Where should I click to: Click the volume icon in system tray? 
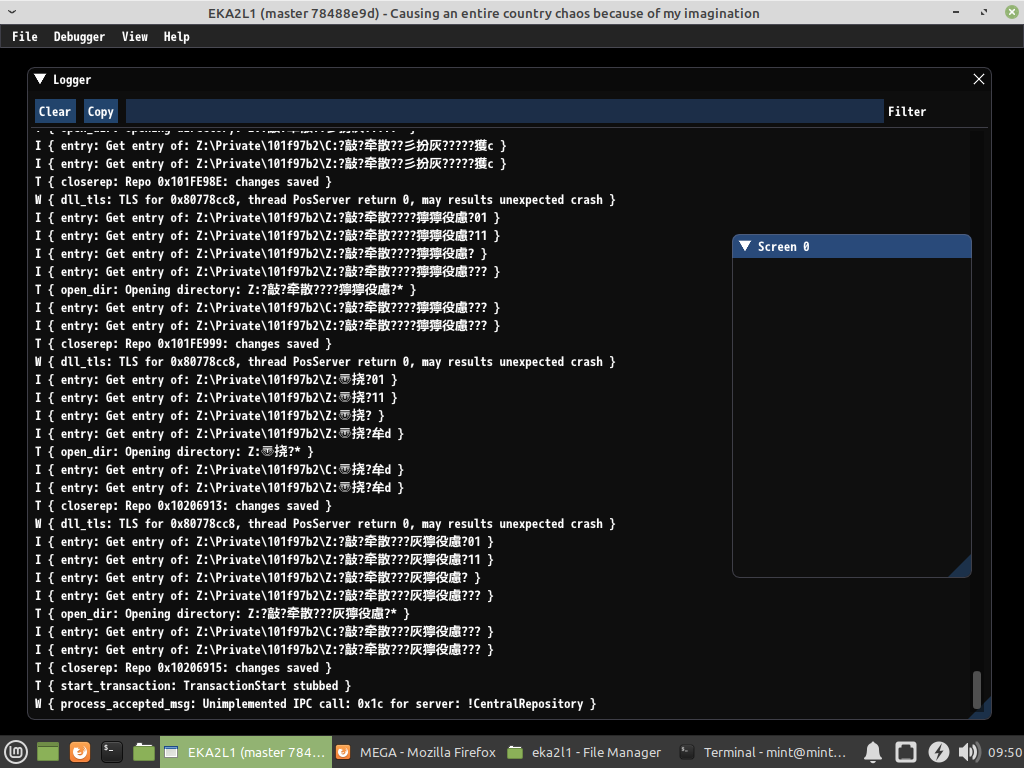pyautogui.click(x=968, y=751)
